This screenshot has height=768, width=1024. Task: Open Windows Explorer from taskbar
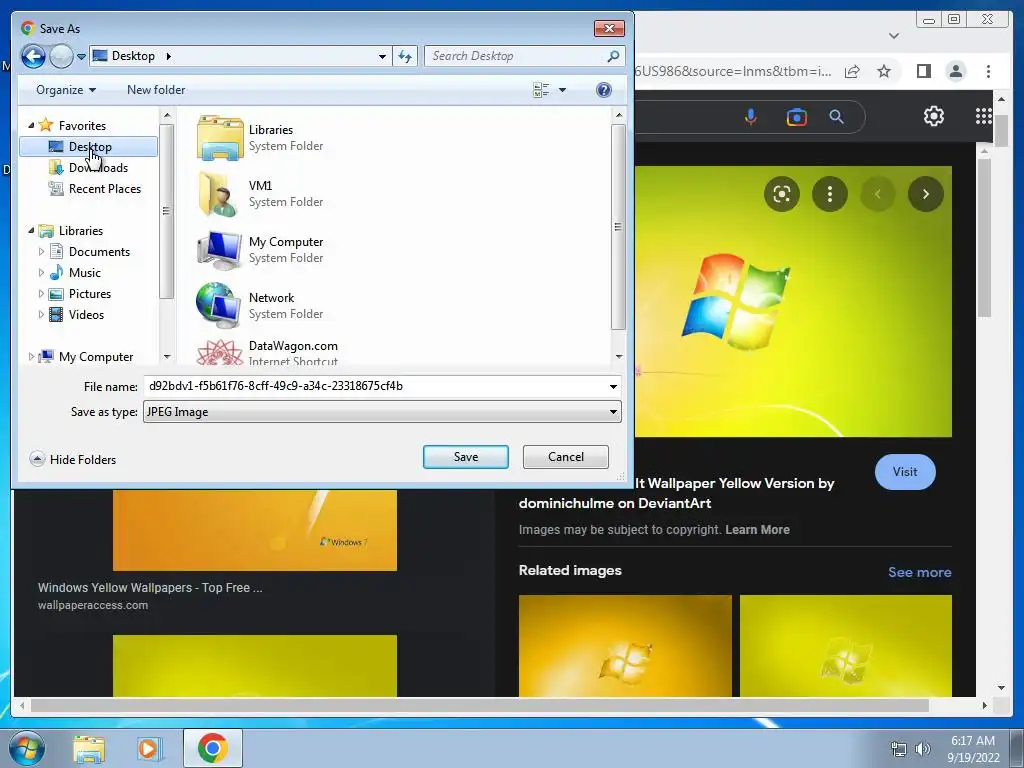pos(89,748)
